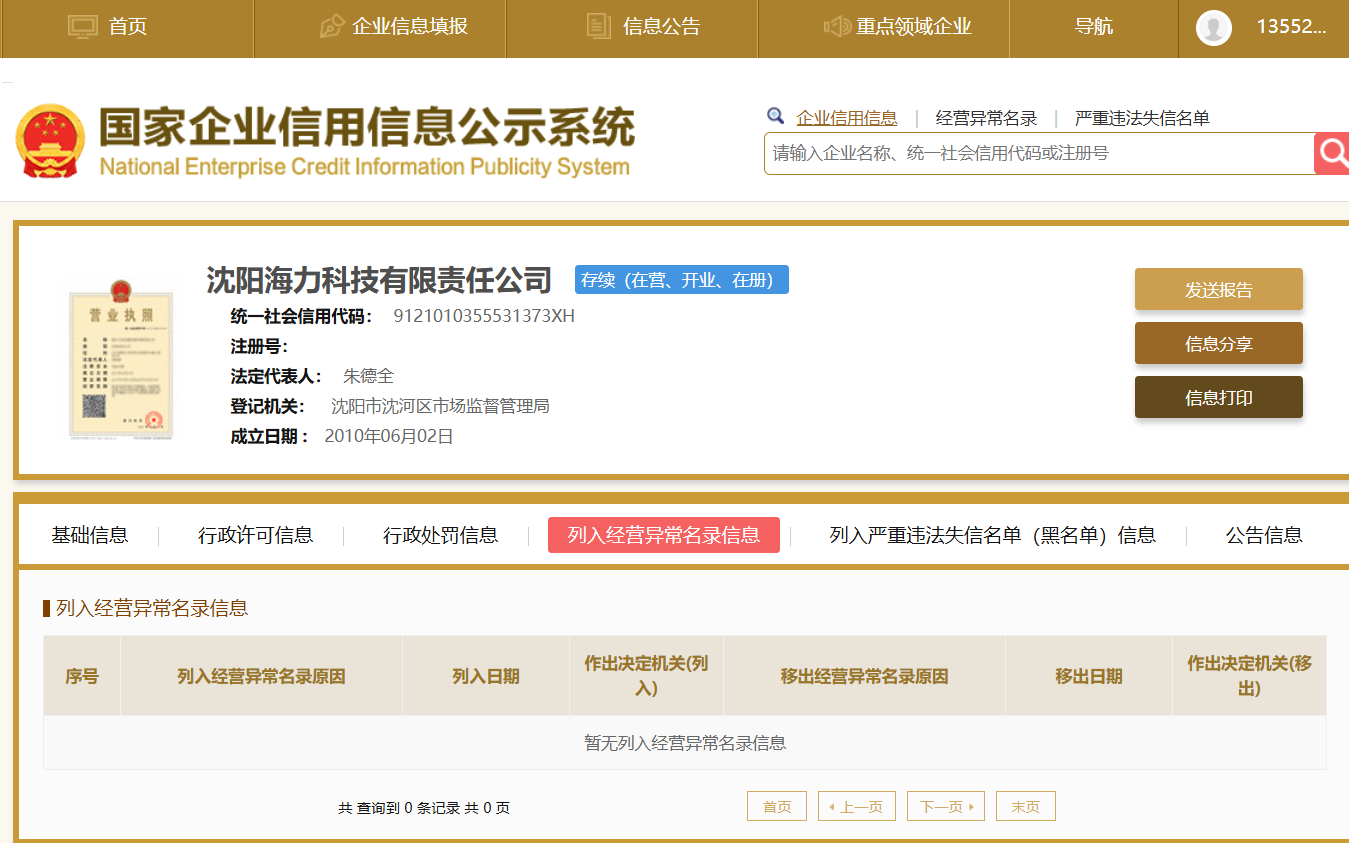Click the 信息分享 button
Image resolution: width=1349 pixels, height=843 pixels.
click(1218, 344)
